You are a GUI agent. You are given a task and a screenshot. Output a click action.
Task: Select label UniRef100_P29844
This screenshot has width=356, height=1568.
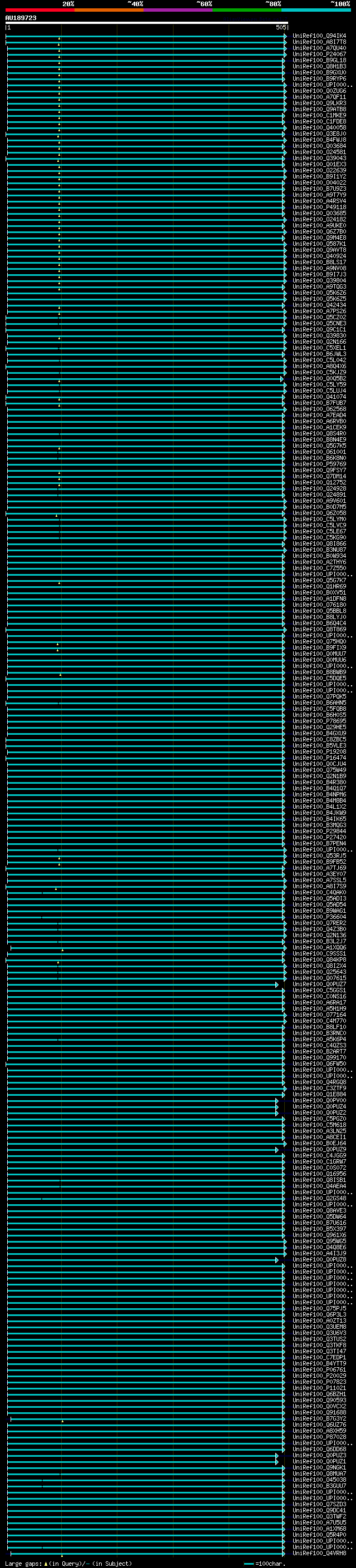click(x=319, y=831)
